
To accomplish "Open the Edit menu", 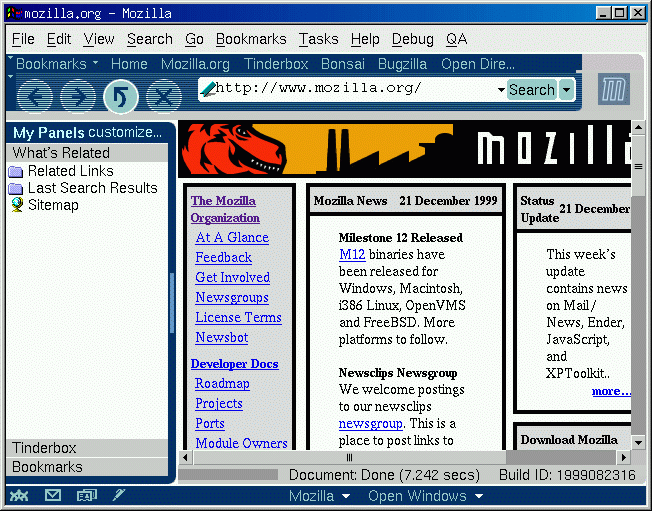I will click(x=59, y=39).
